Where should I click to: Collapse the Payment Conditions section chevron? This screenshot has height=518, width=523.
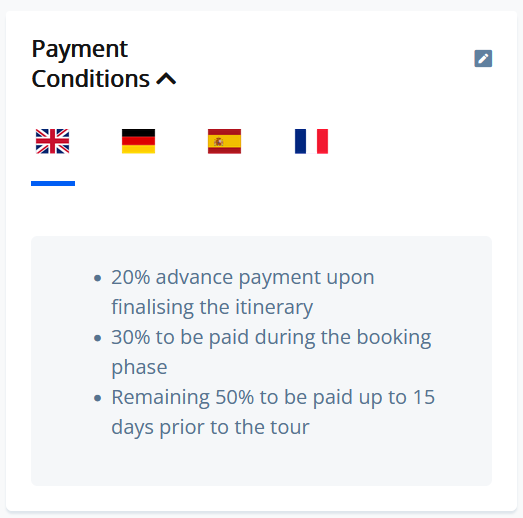(166, 79)
